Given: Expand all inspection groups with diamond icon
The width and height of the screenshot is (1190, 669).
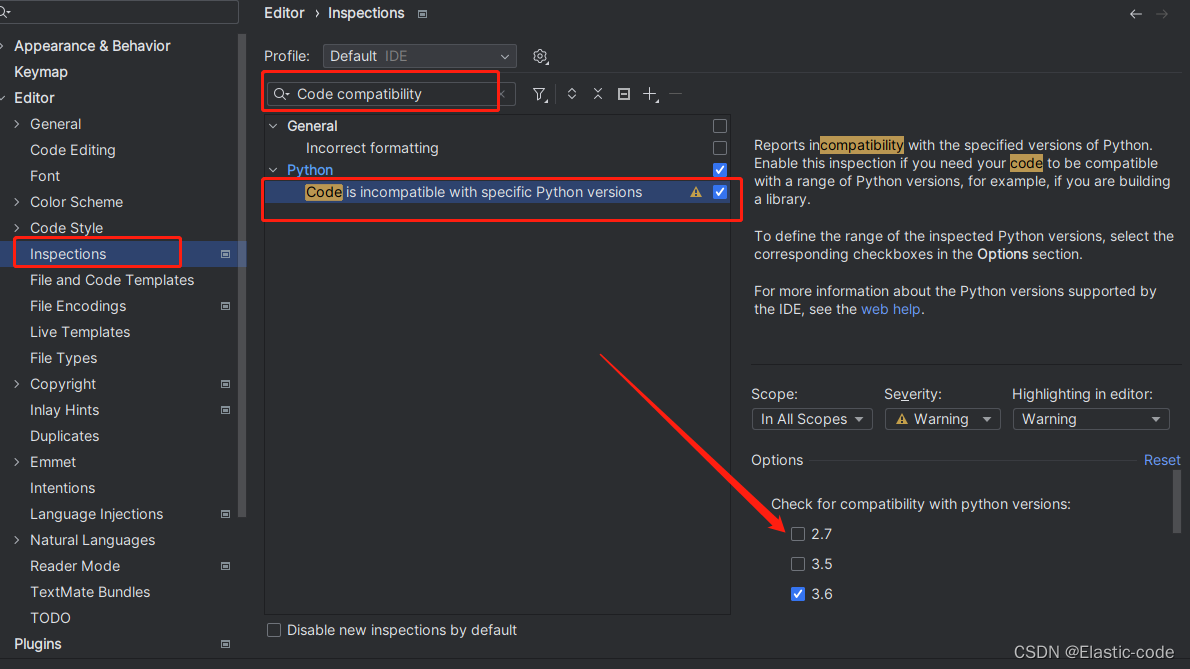Looking at the screenshot, I should (x=571, y=93).
